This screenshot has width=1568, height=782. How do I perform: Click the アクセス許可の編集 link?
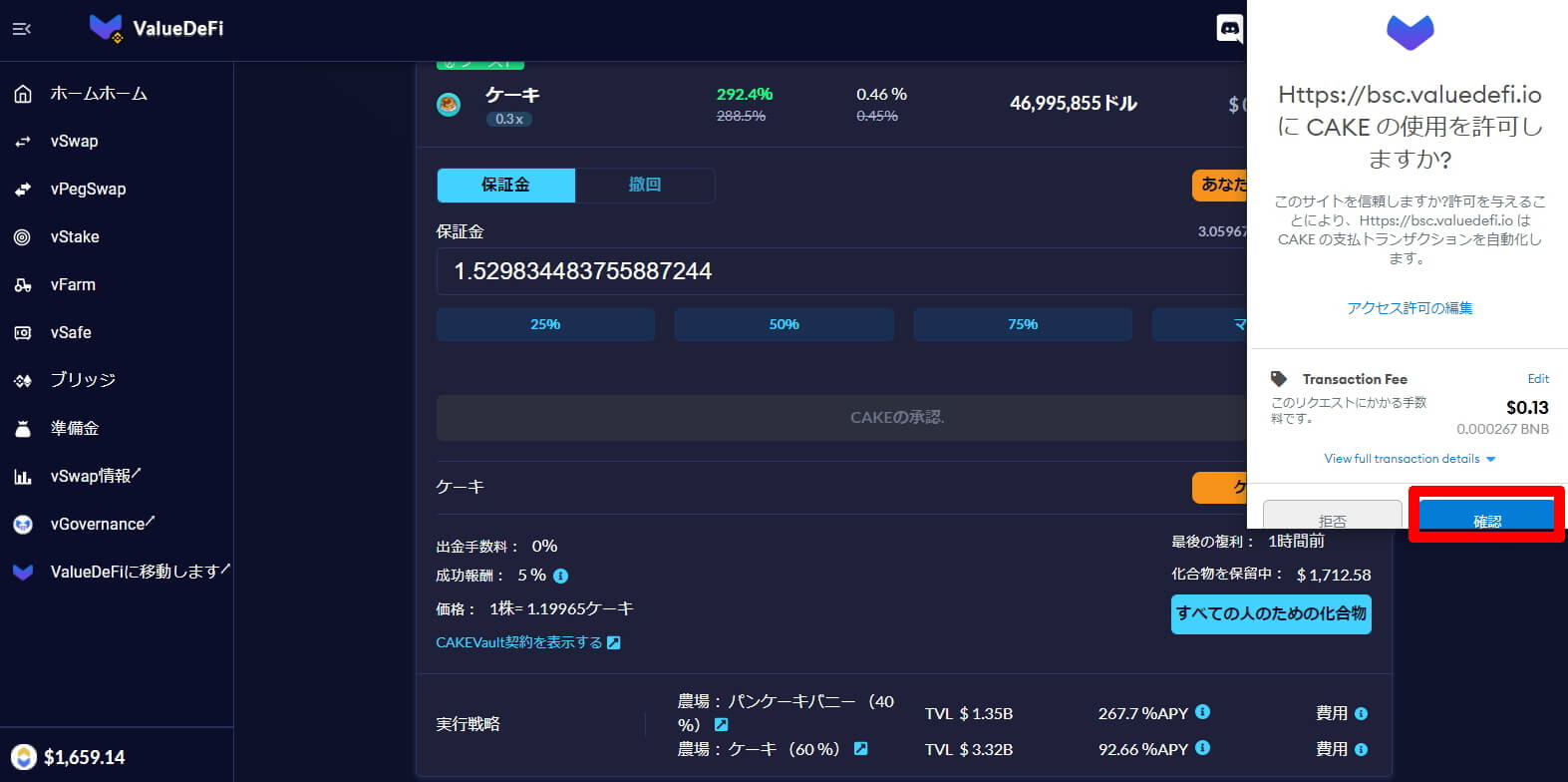coord(1410,308)
